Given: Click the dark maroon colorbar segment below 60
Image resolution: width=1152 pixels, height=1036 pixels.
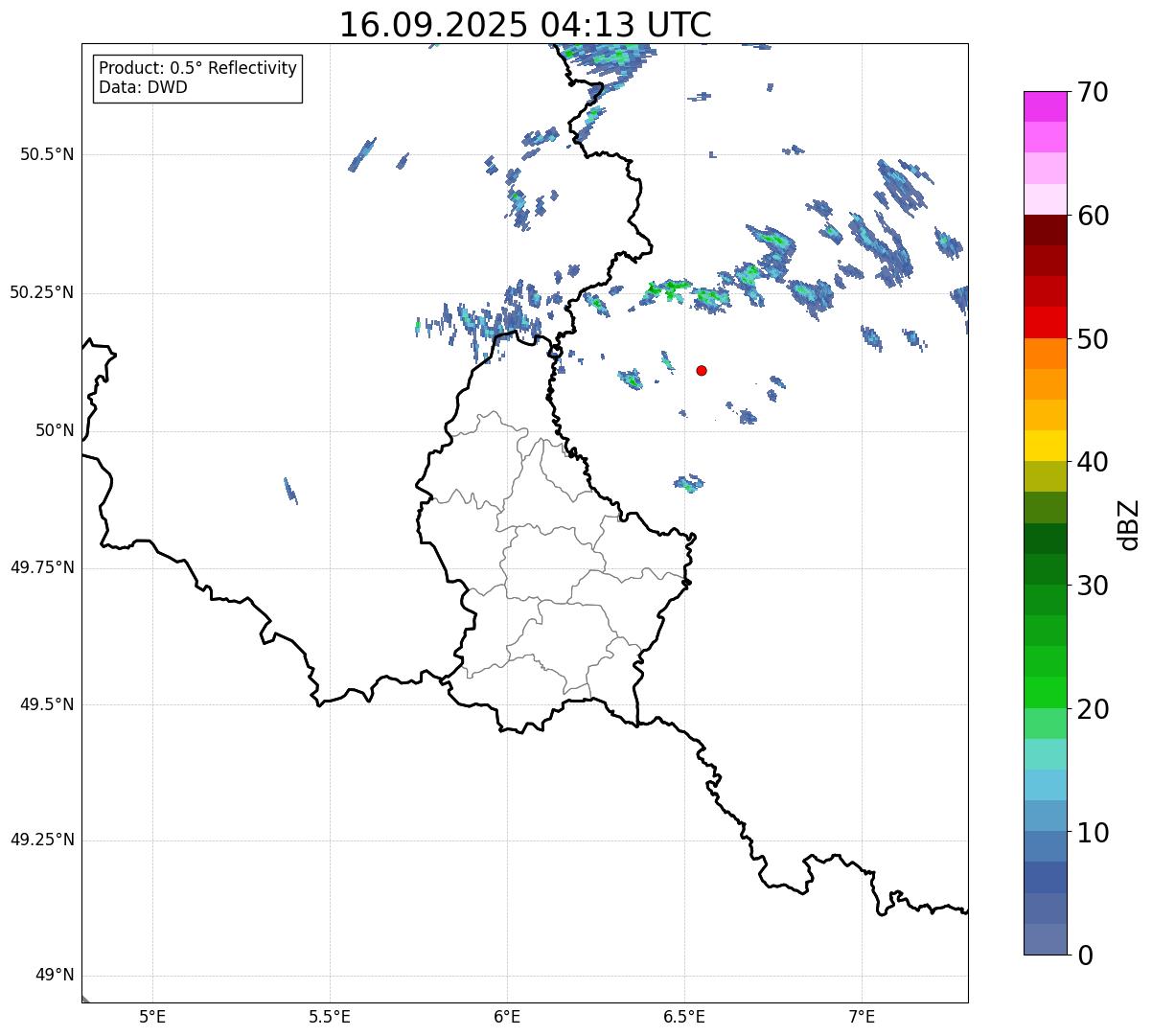Looking at the screenshot, I should tap(1045, 230).
